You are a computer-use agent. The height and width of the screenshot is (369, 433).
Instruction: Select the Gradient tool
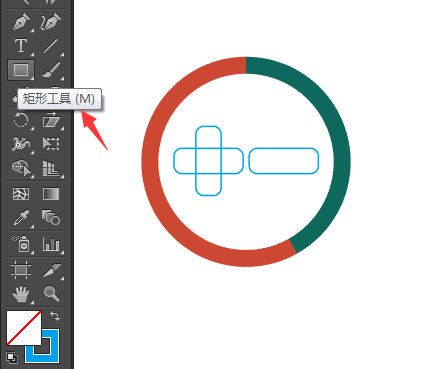(x=51, y=194)
